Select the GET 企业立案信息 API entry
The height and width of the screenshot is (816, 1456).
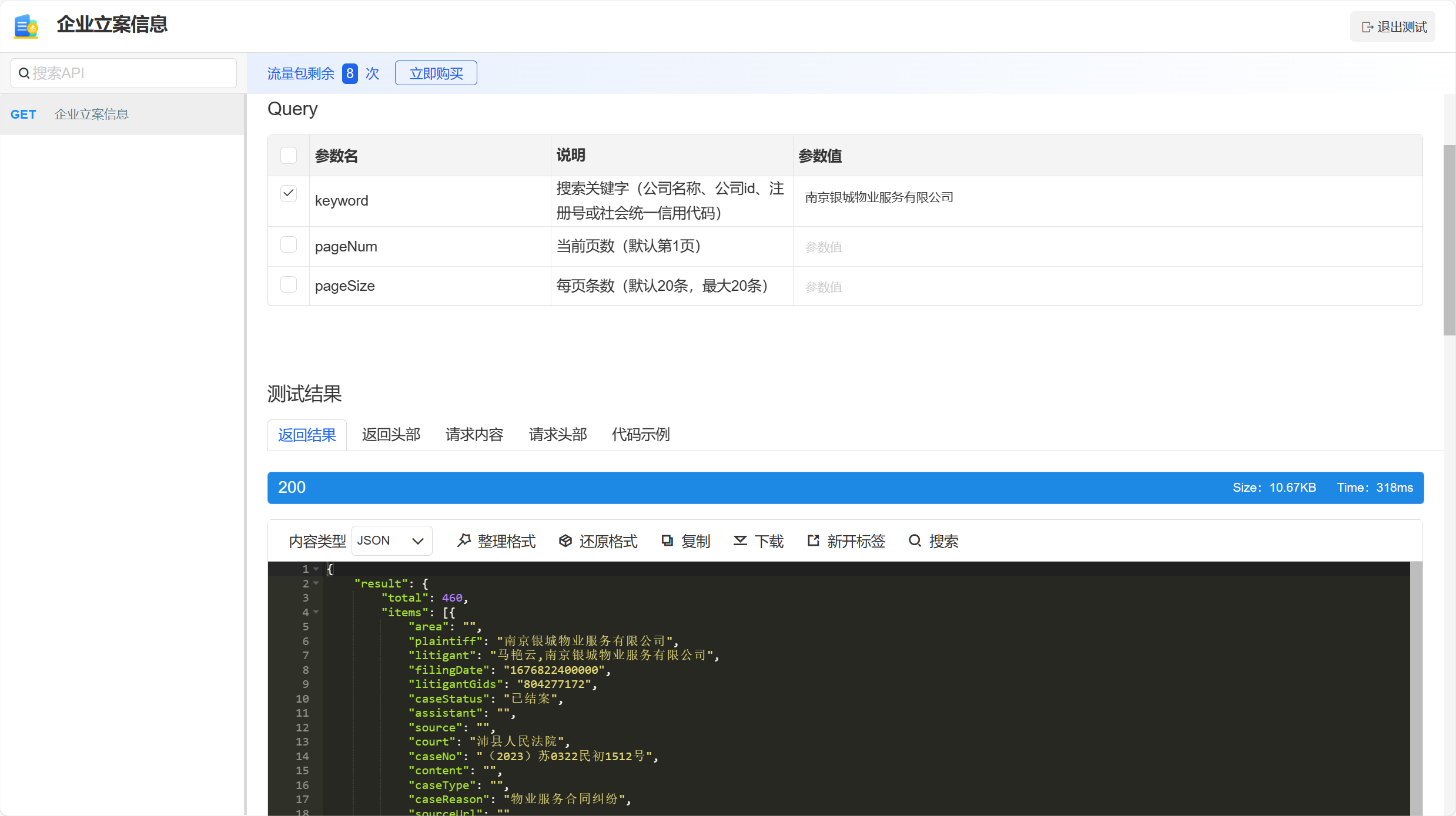click(x=91, y=115)
